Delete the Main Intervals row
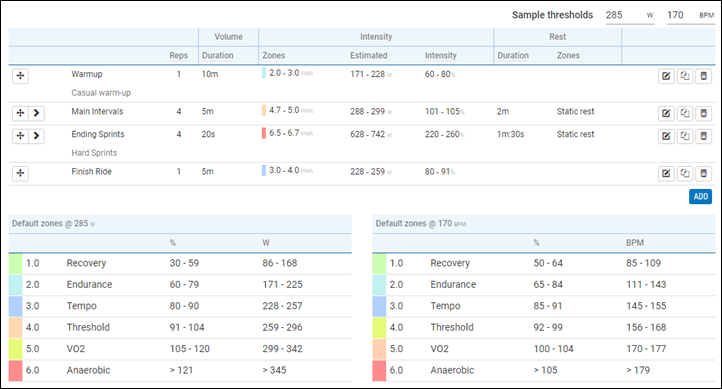 click(x=704, y=113)
